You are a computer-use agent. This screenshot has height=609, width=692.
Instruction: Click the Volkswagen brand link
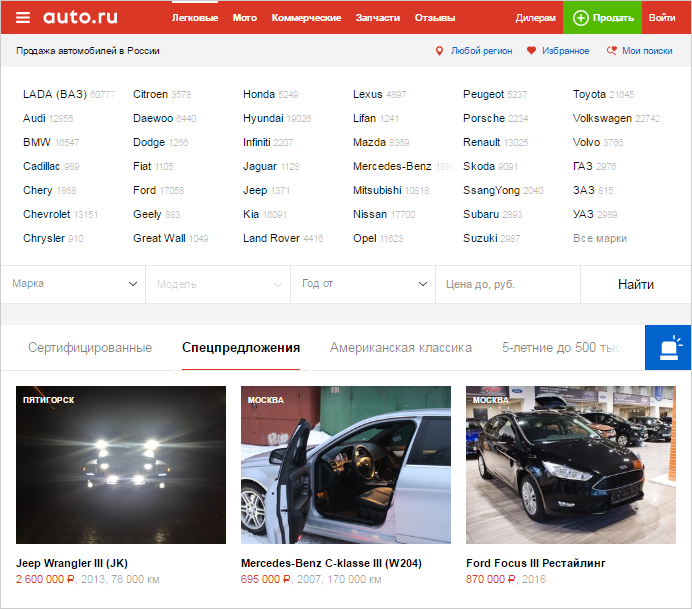pyautogui.click(x=602, y=118)
